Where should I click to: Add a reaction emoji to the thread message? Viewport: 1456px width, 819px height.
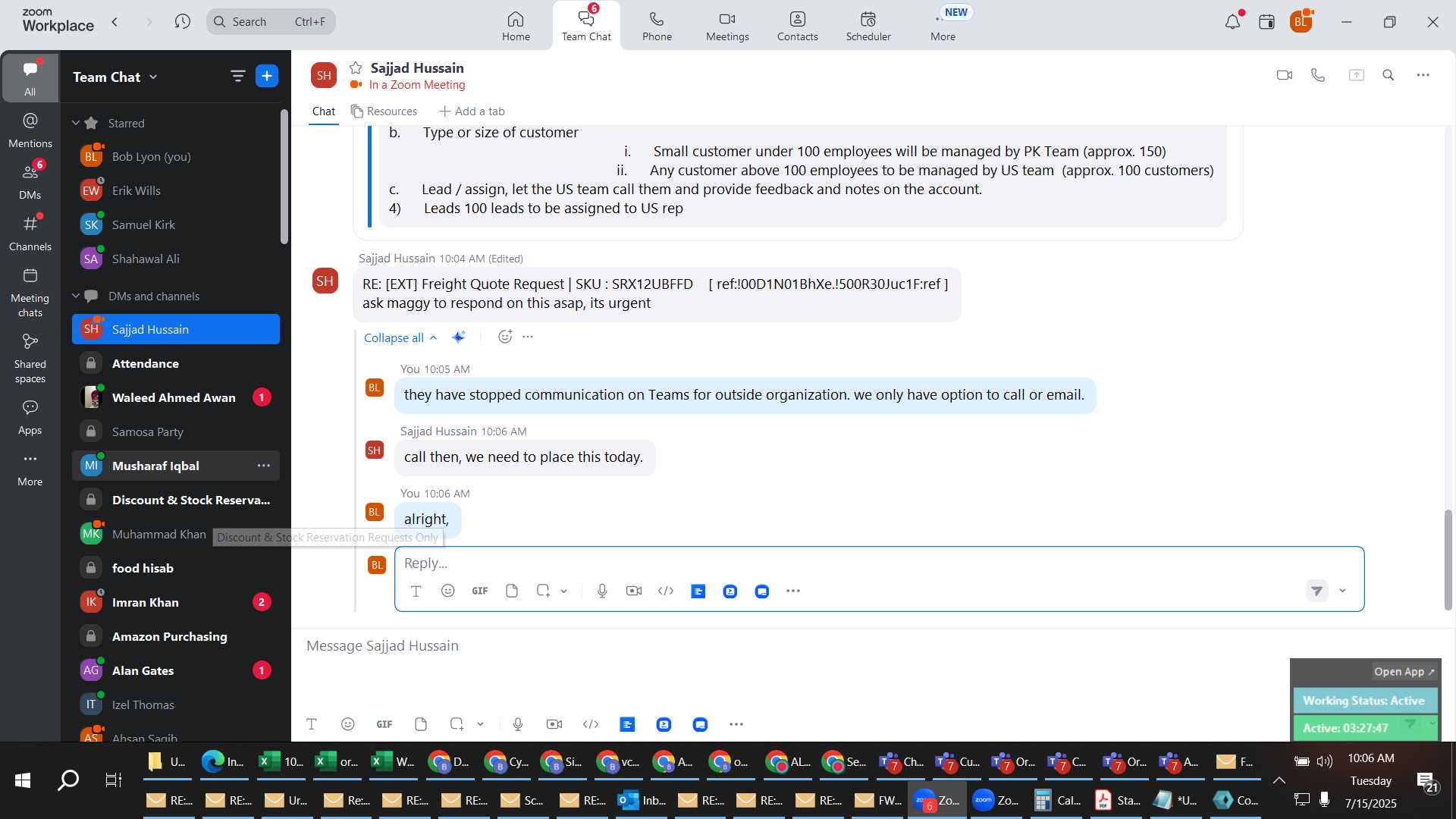pyautogui.click(x=505, y=337)
